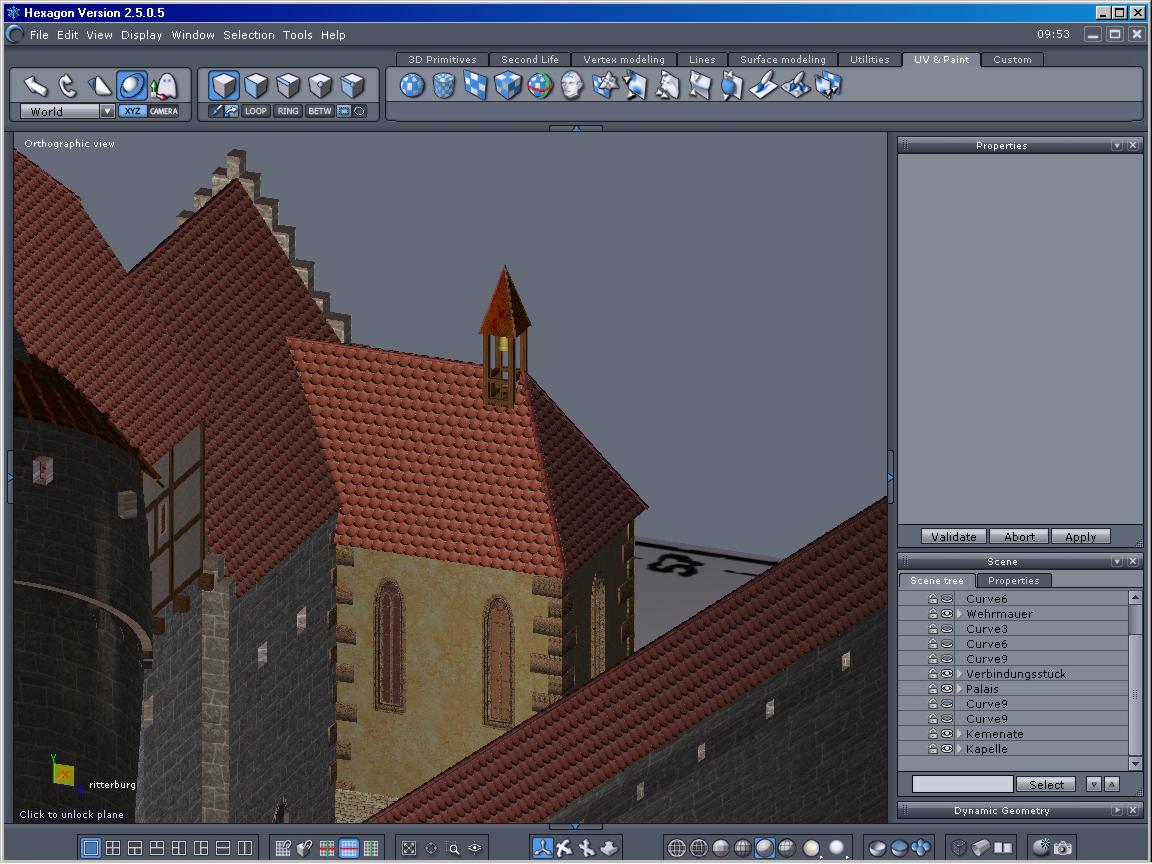The height and width of the screenshot is (864, 1152).
Task: Expand the Palais tree node
Action: pyautogui.click(x=960, y=689)
